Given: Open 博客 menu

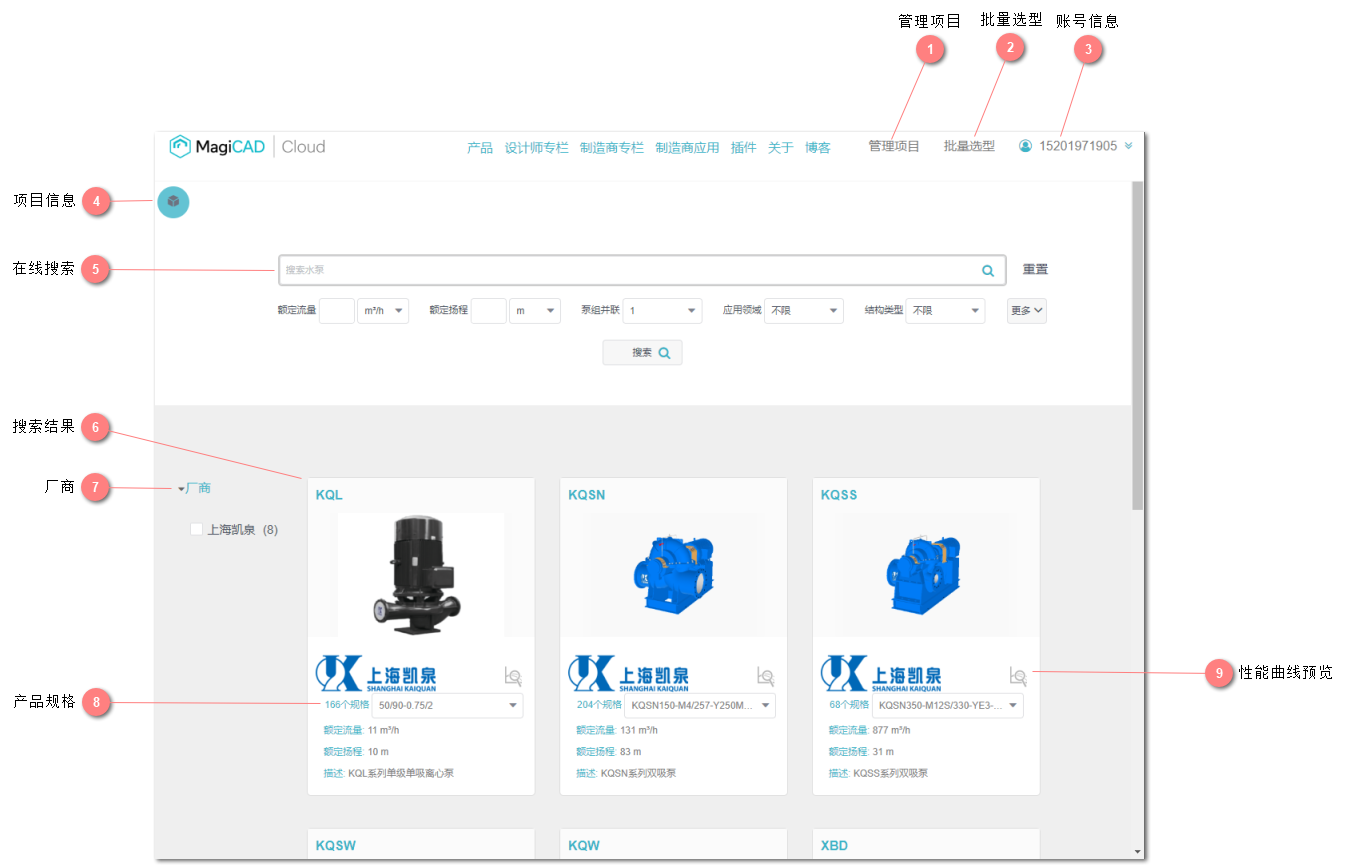Looking at the screenshot, I should pyautogui.click(x=817, y=148).
